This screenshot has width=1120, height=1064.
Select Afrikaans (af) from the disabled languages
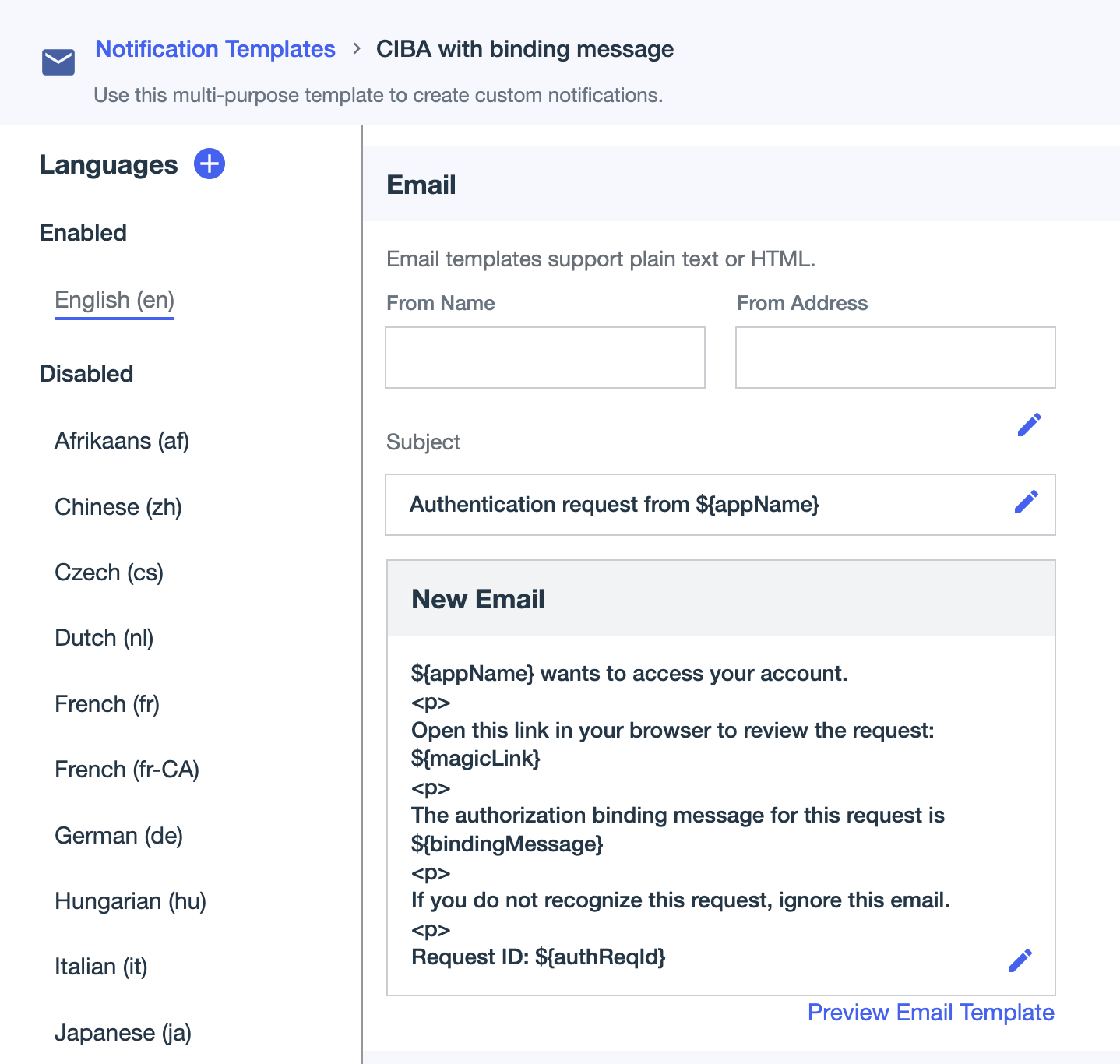[x=121, y=441]
